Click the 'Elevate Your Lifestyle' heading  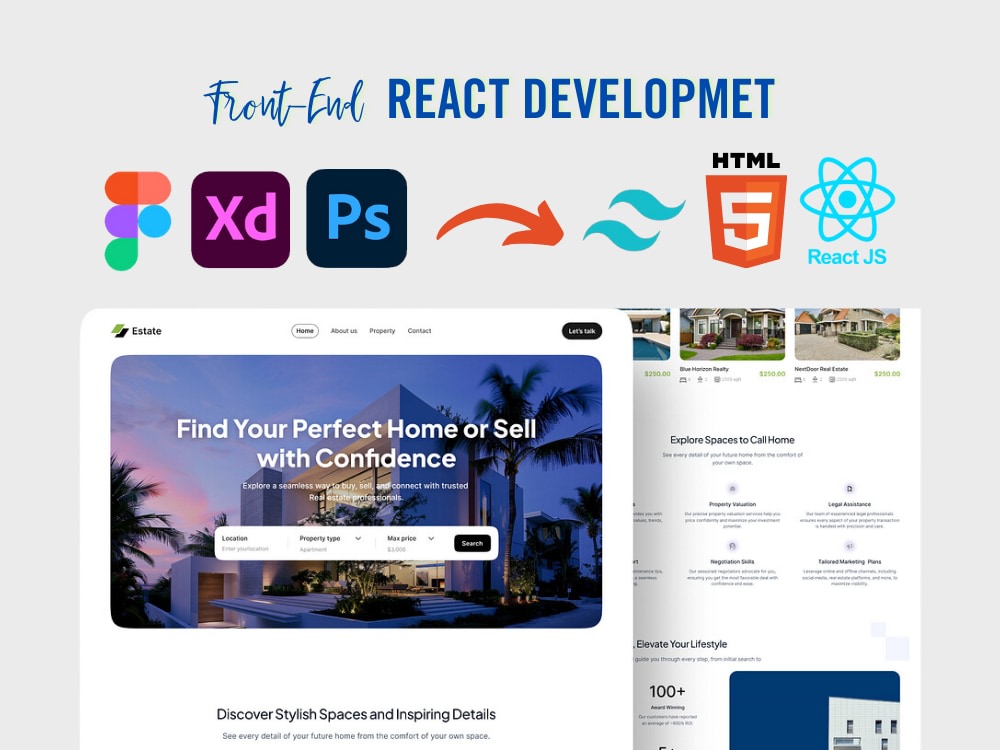click(x=681, y=644)
